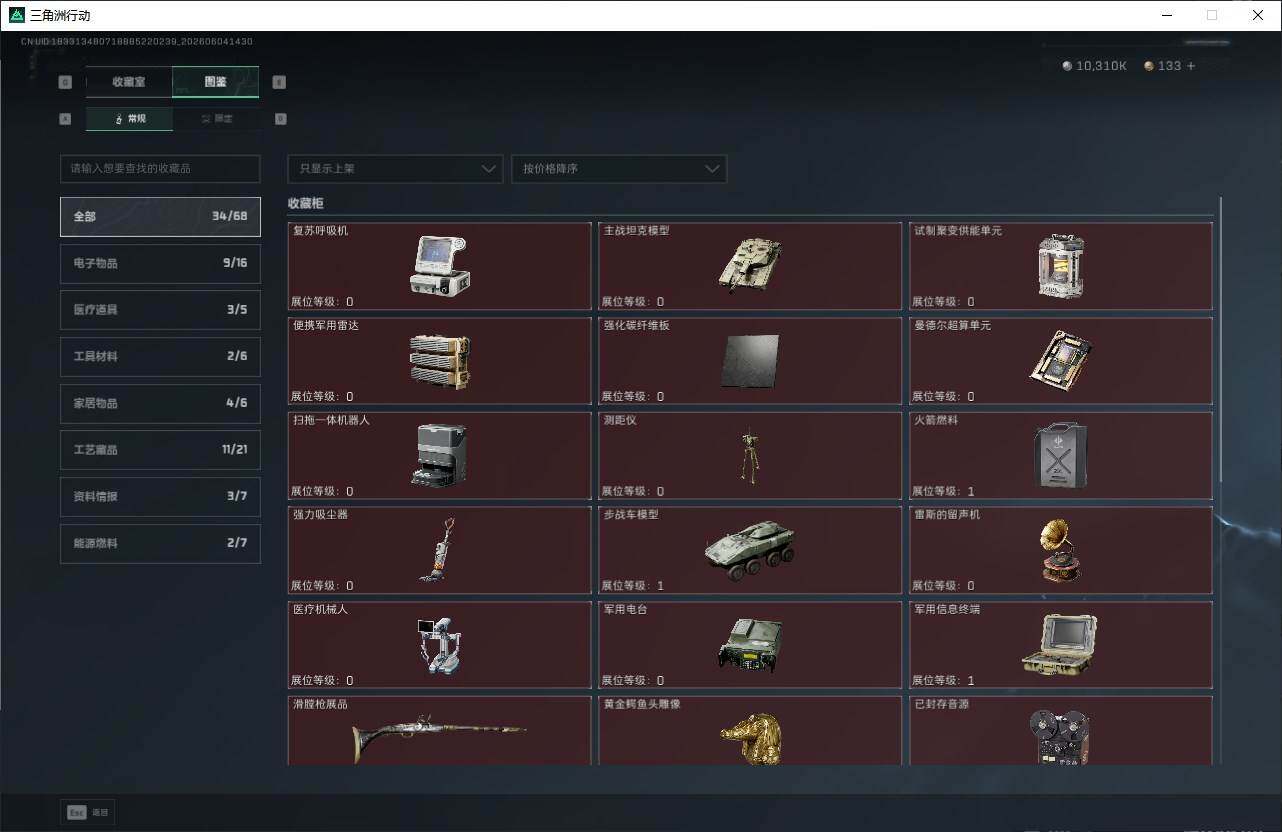Screen dimensions: 1282x832
Task: Click 展位等级: 0 under 复苏呼吸机
Action: pyautogui.click(x=322, y=301)
